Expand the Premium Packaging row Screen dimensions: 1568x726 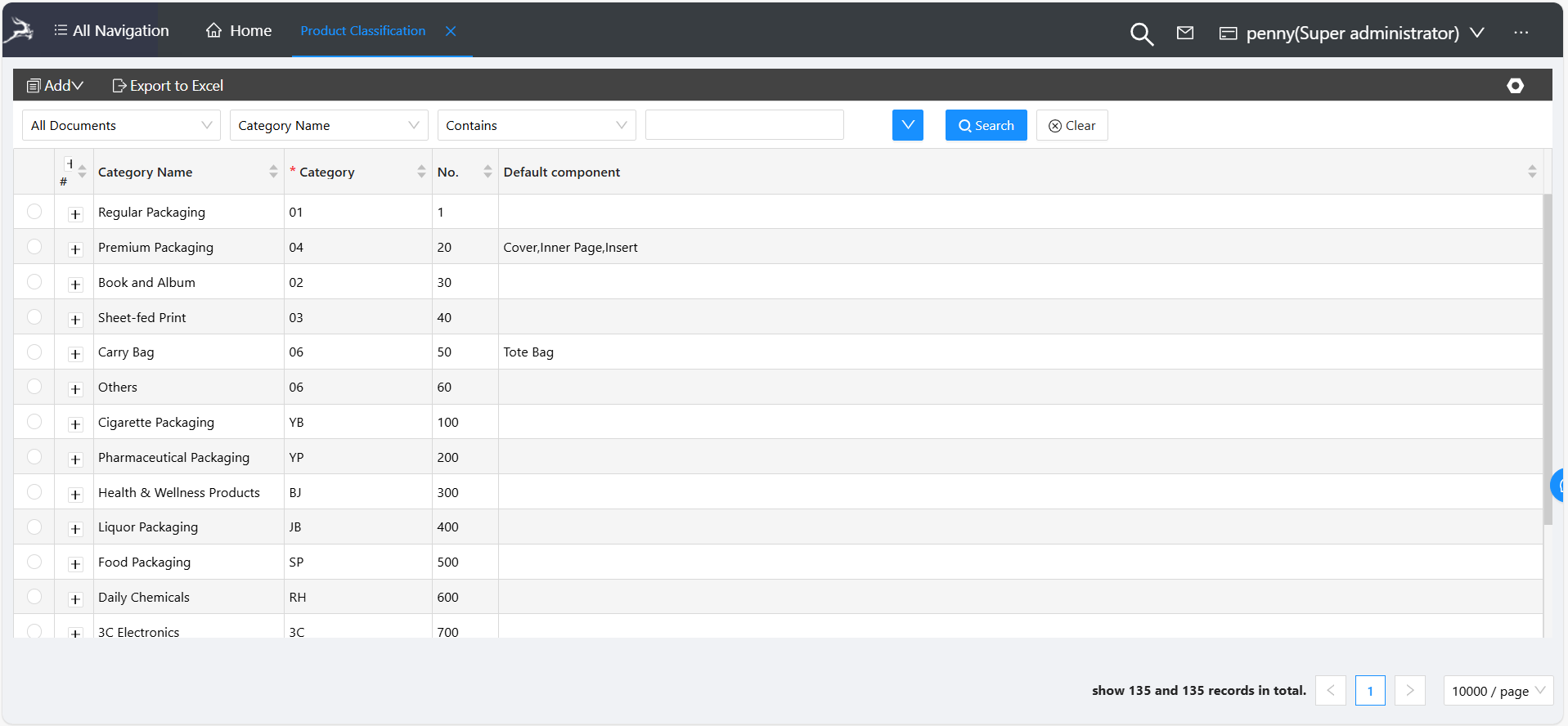tap(75, 249)
